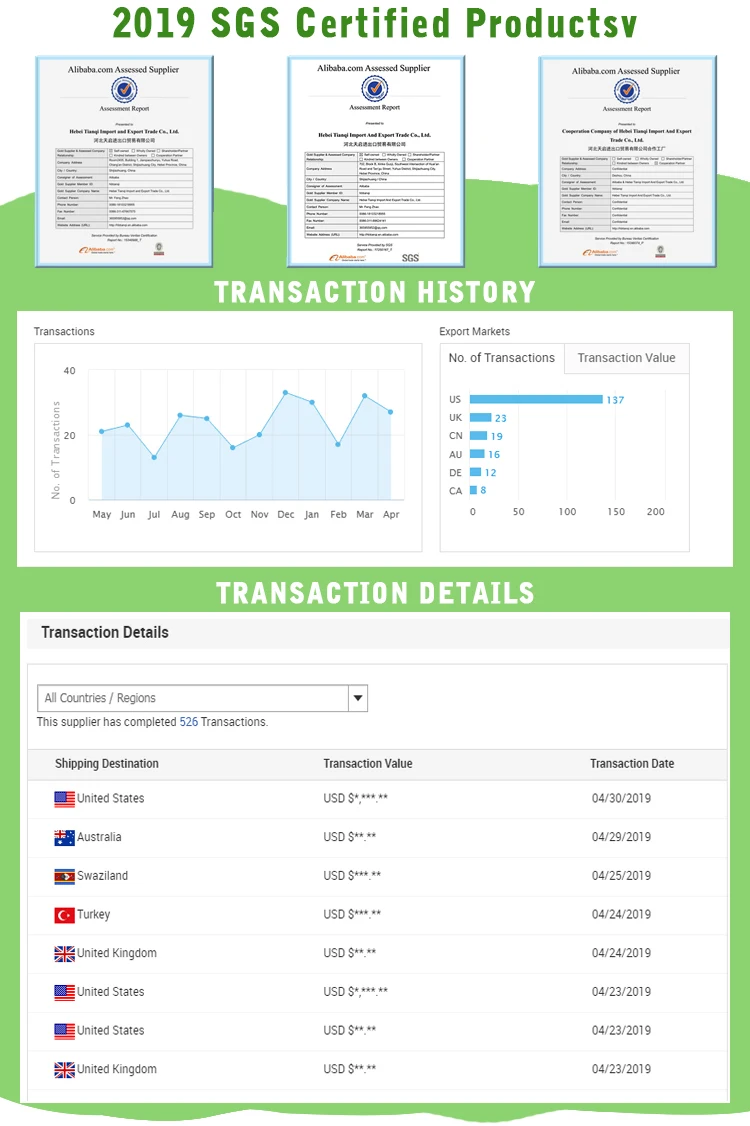Click the Swaziland flag icon
This screenshot has height=1126, width=750.
(x=65, y=876)
